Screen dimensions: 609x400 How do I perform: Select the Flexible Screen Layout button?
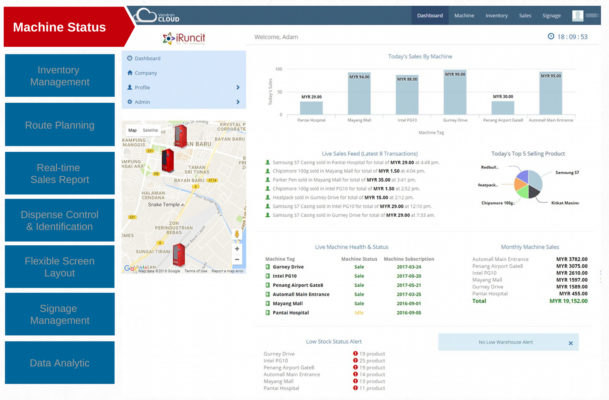(x=60, y=267)
